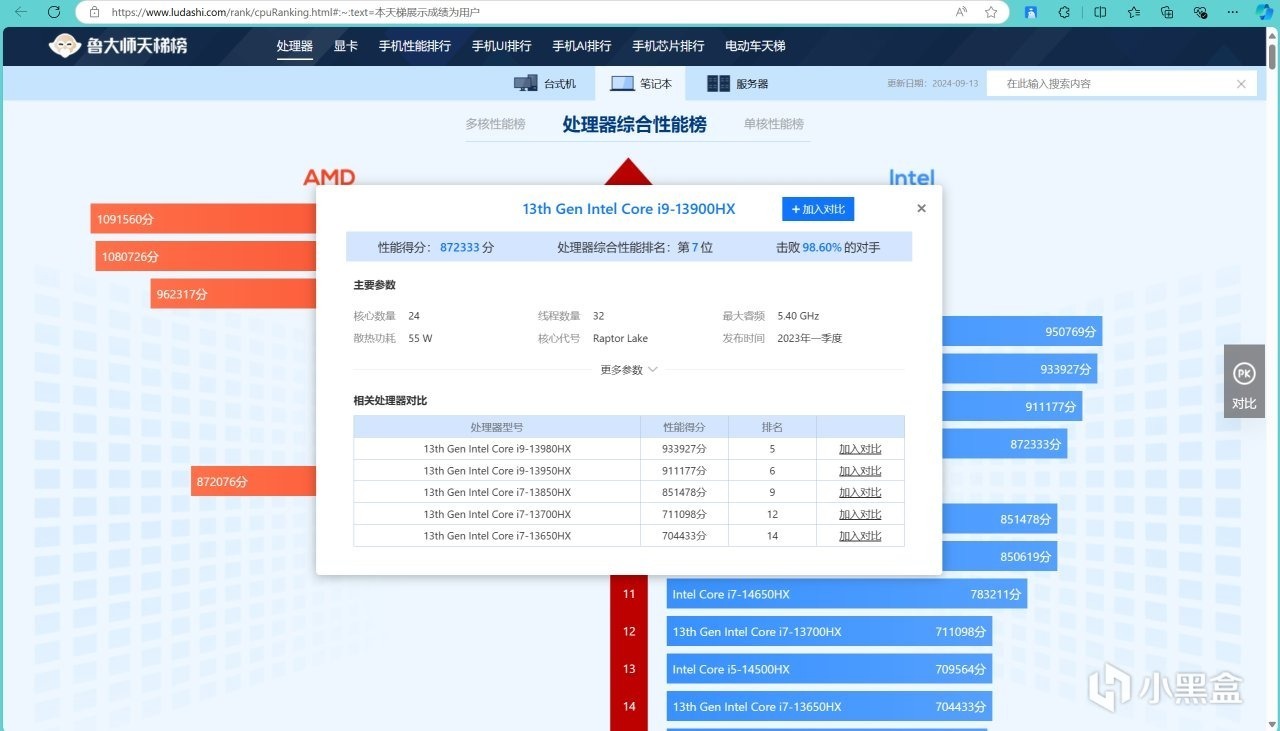Click the 击败 98.60% 的对手 text
The image size is (1280, 731).
828,247
